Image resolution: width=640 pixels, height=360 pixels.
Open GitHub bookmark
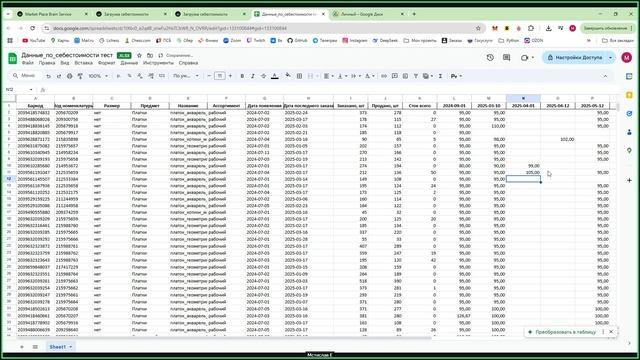click(x=297, y=40)
